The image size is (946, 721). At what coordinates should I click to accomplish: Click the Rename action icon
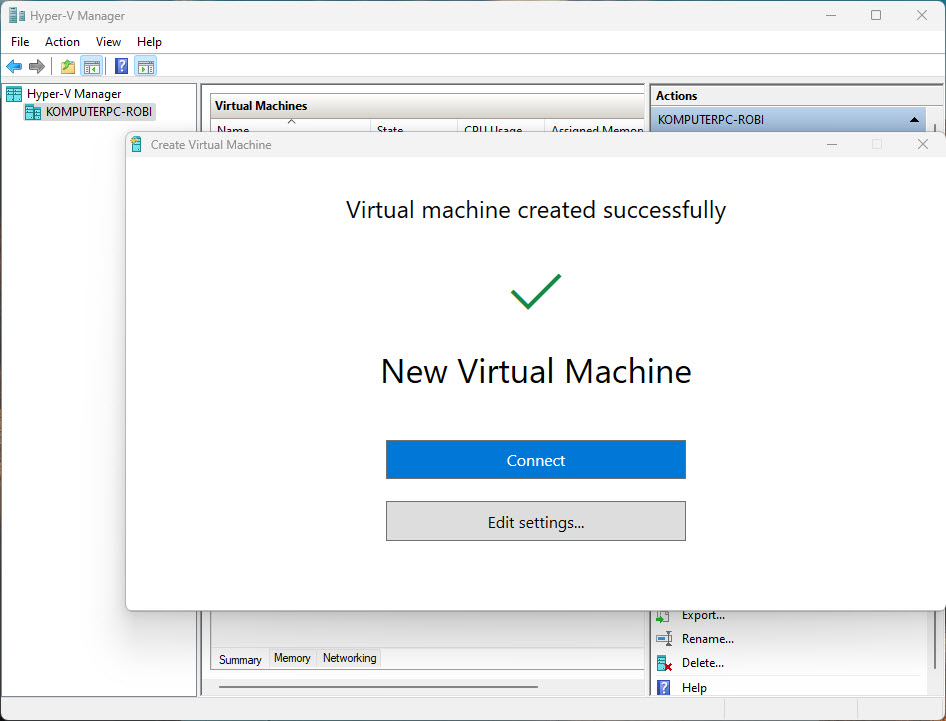[665, 639]
